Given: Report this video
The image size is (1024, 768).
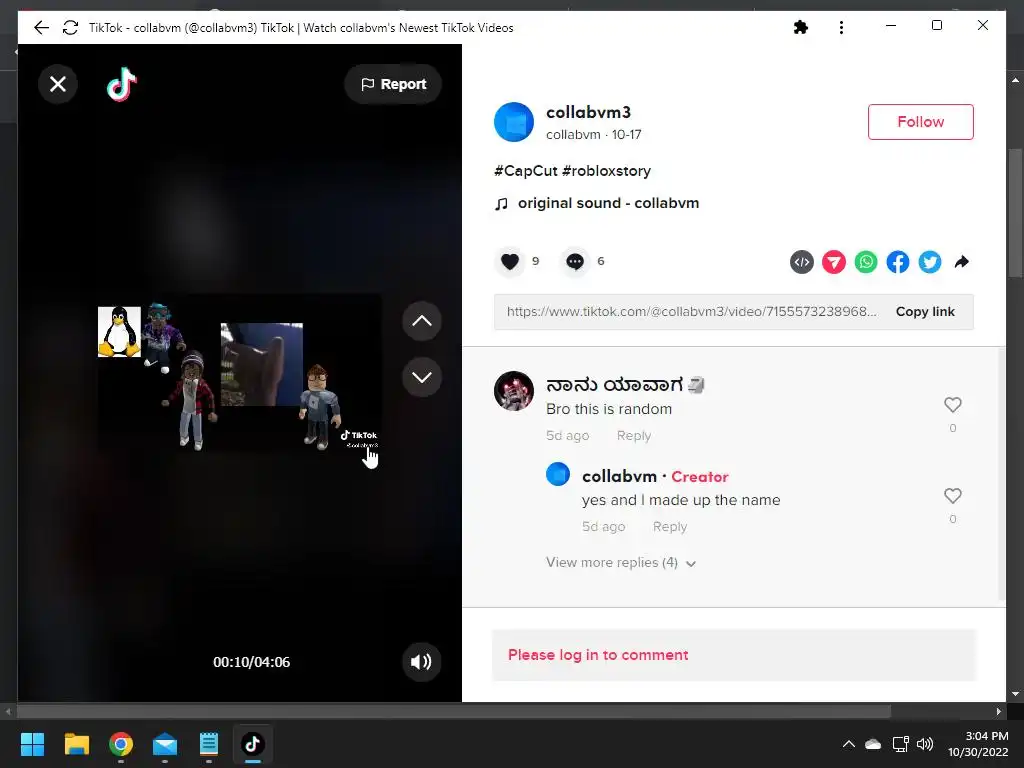Looking at the screenshot, I should click(x=393, y=84).
